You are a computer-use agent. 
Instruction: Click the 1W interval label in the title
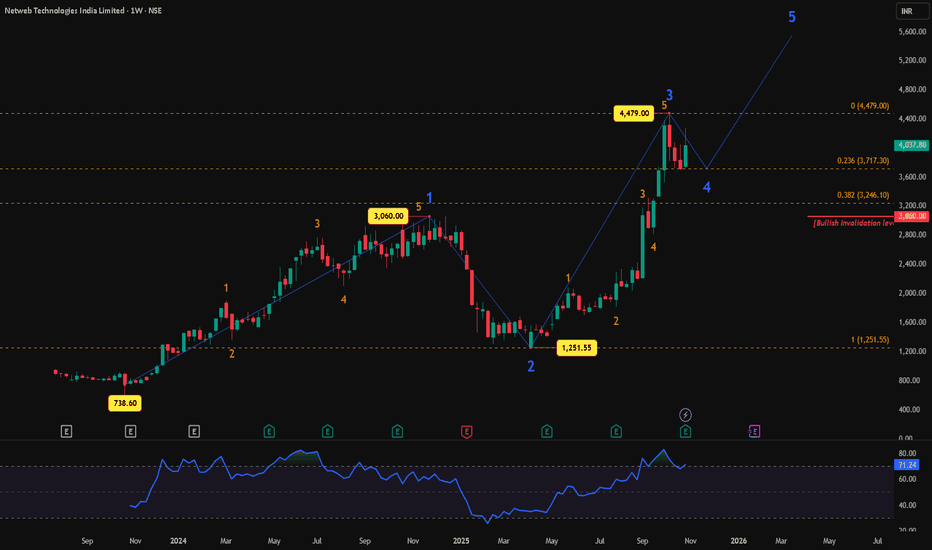136,11
